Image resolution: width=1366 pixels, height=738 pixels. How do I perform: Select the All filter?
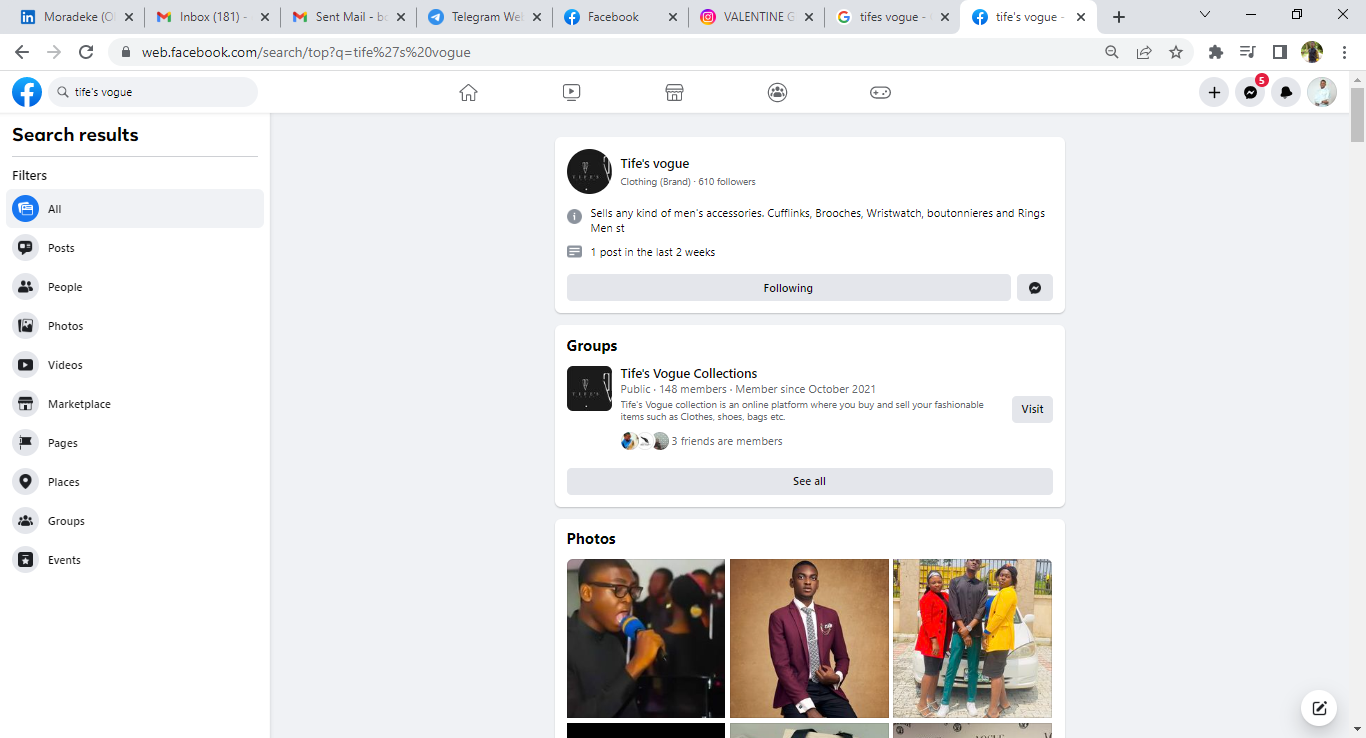(x=137, y=209)
